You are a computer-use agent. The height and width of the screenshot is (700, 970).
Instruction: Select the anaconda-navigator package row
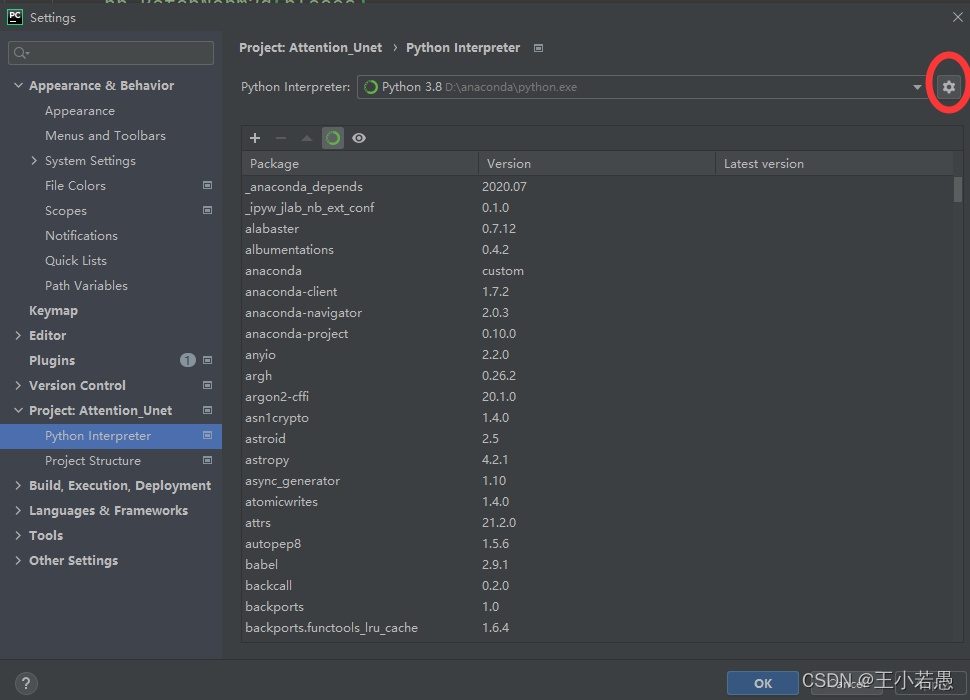coord(598,313)
